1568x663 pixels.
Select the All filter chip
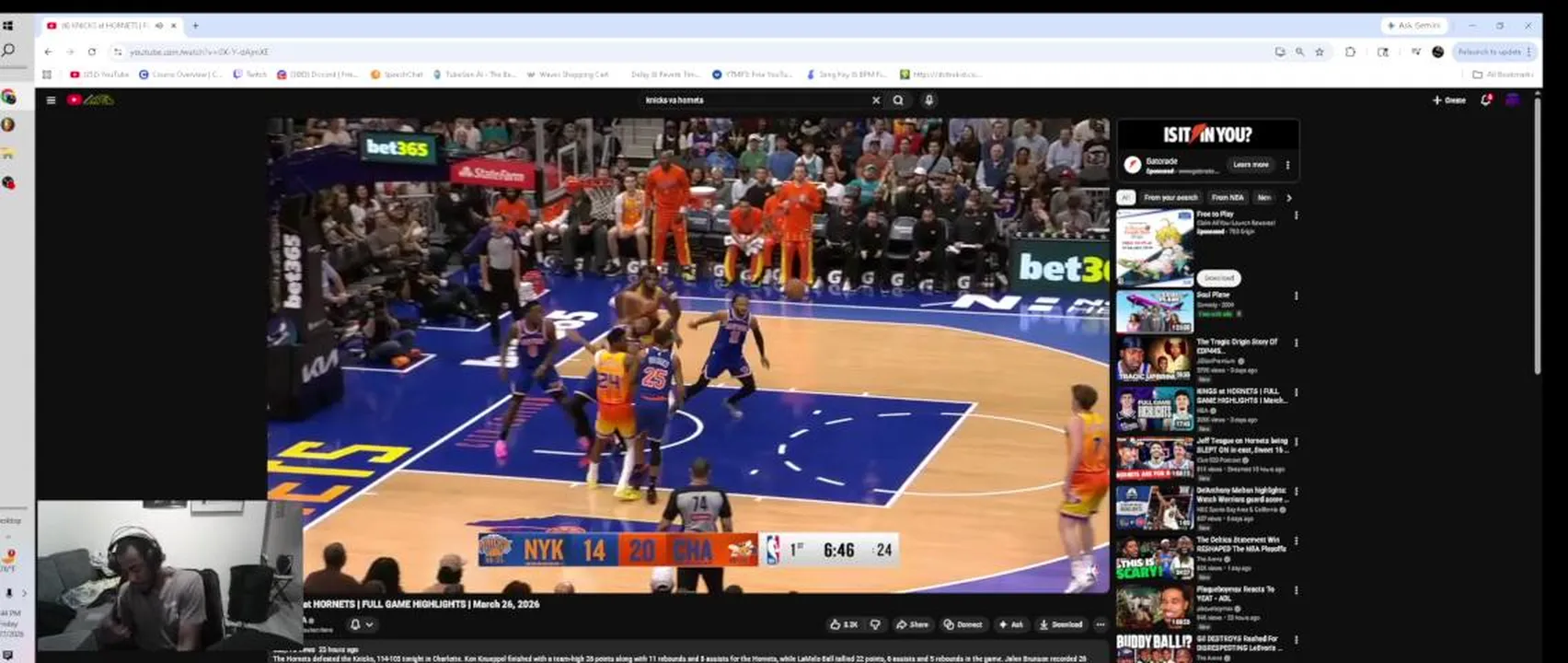coord(1125,198)
